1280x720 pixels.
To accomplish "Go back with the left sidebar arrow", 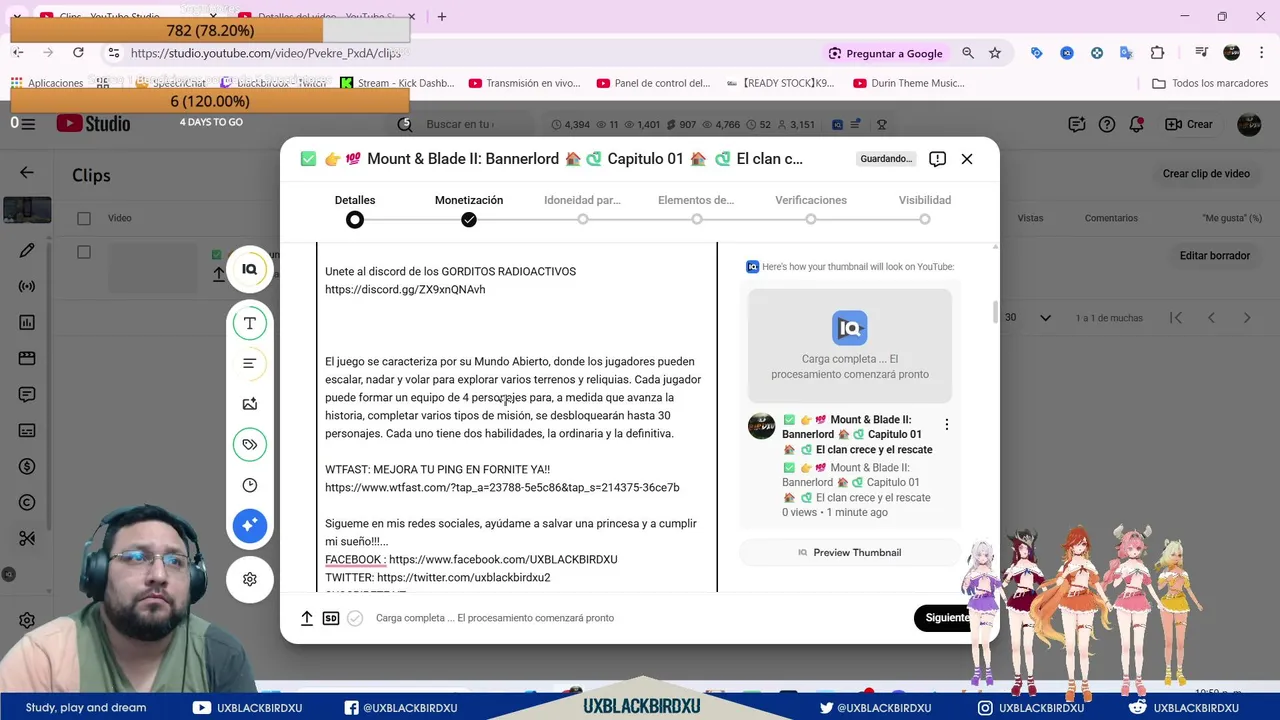I will (27, 173).
